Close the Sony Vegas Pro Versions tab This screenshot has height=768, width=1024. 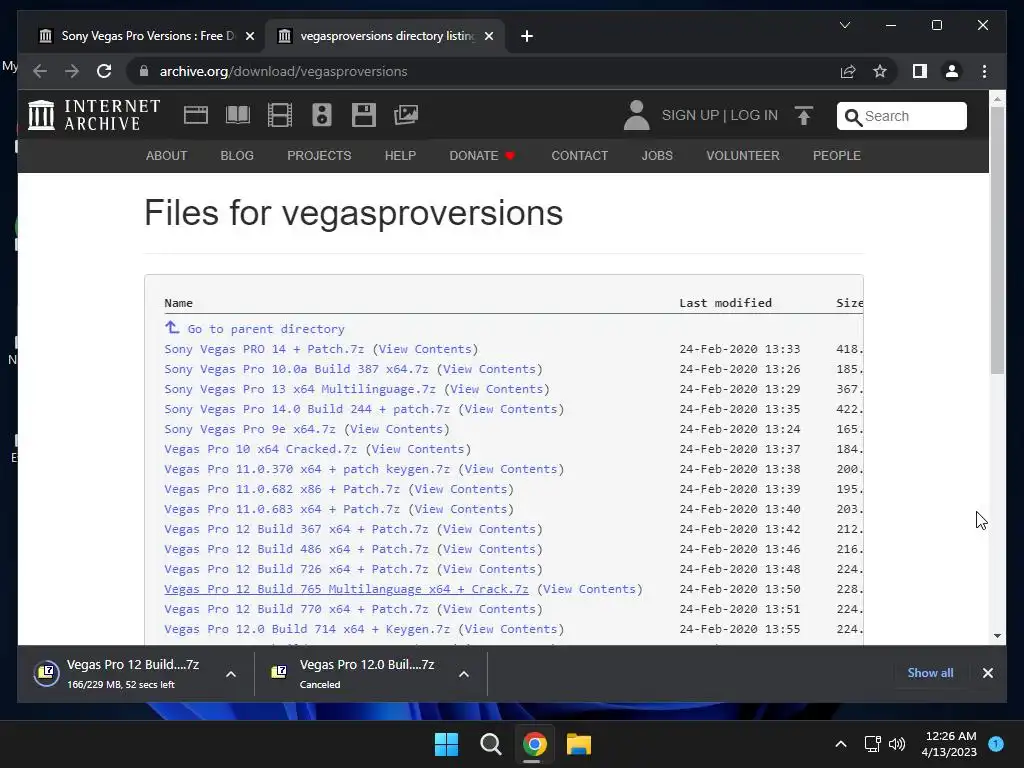click(x=249, y=36)
